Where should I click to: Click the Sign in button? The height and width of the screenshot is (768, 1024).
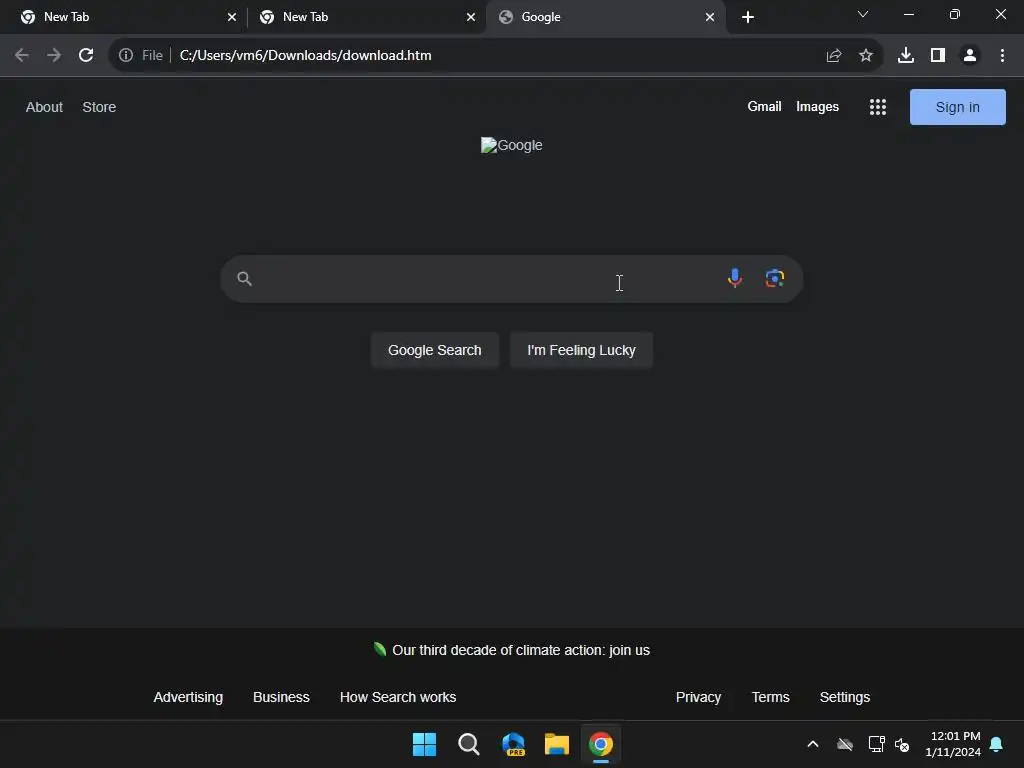957,107
